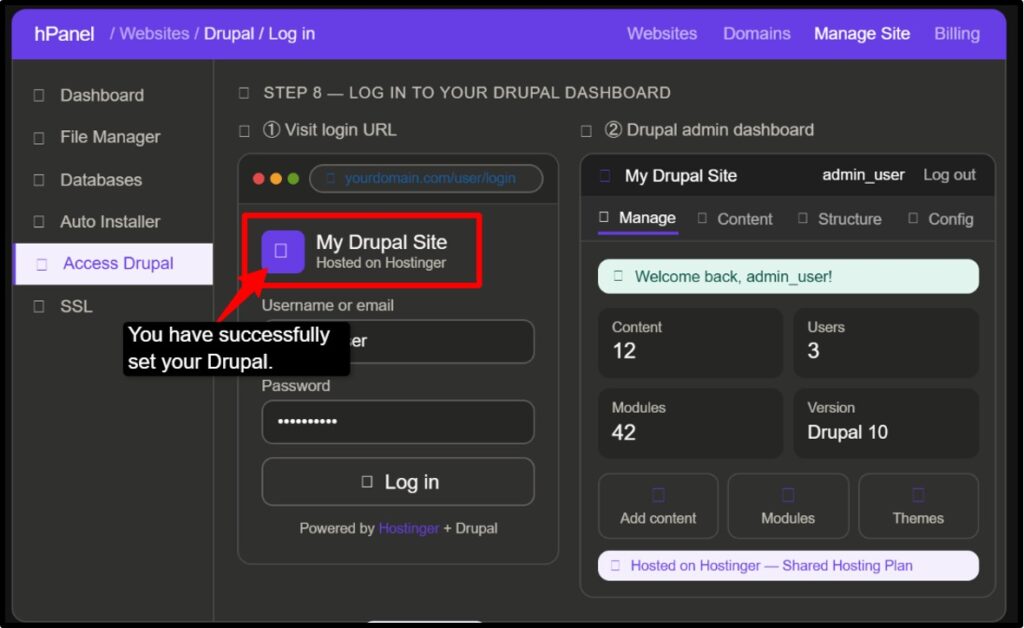The width and height of the screenshot is (1024, 628).
Task: Click the Hostinger link in the footer
Action: (408, 528)
